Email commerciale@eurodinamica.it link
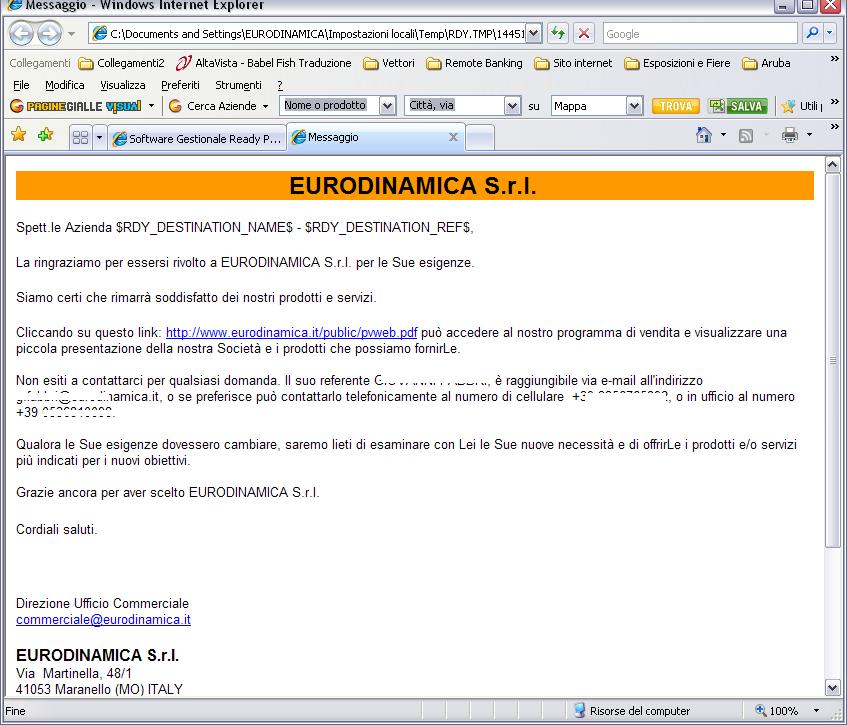This screenshot has width=847, height=725. click(x=103, y=620)
